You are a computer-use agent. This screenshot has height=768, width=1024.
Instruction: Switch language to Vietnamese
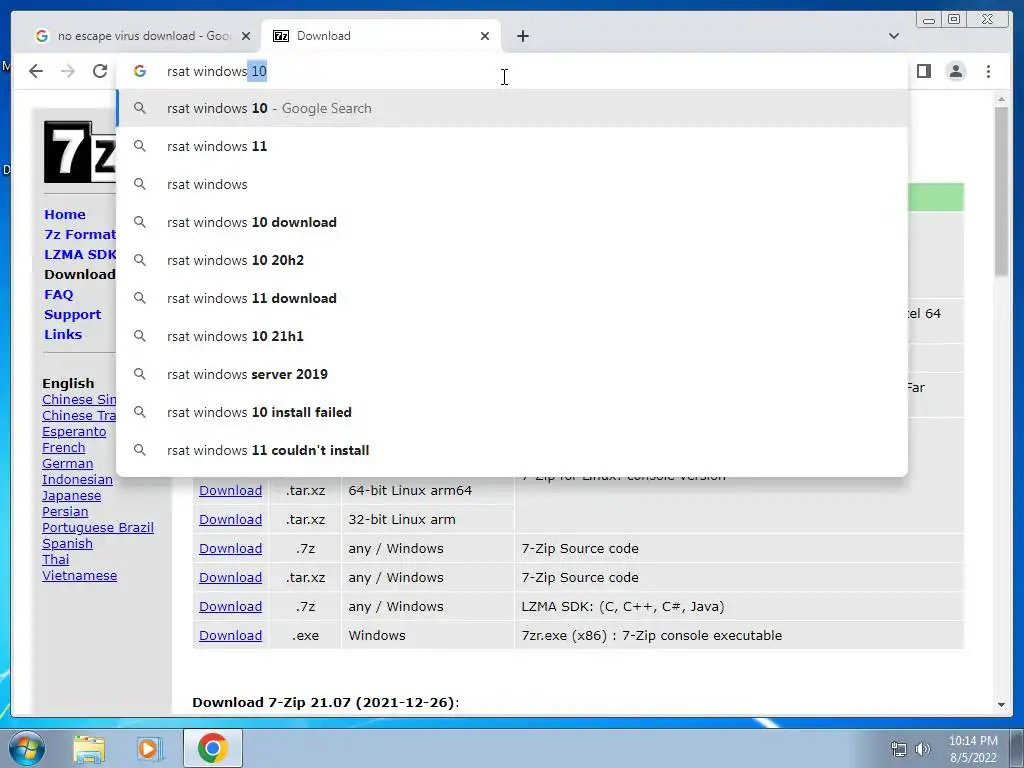point(80,575)
